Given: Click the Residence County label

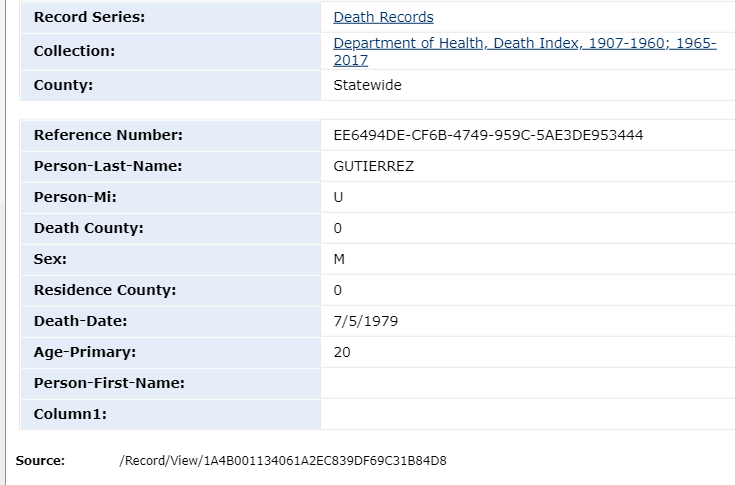Looking at the screenshot, I should point(104,290).
